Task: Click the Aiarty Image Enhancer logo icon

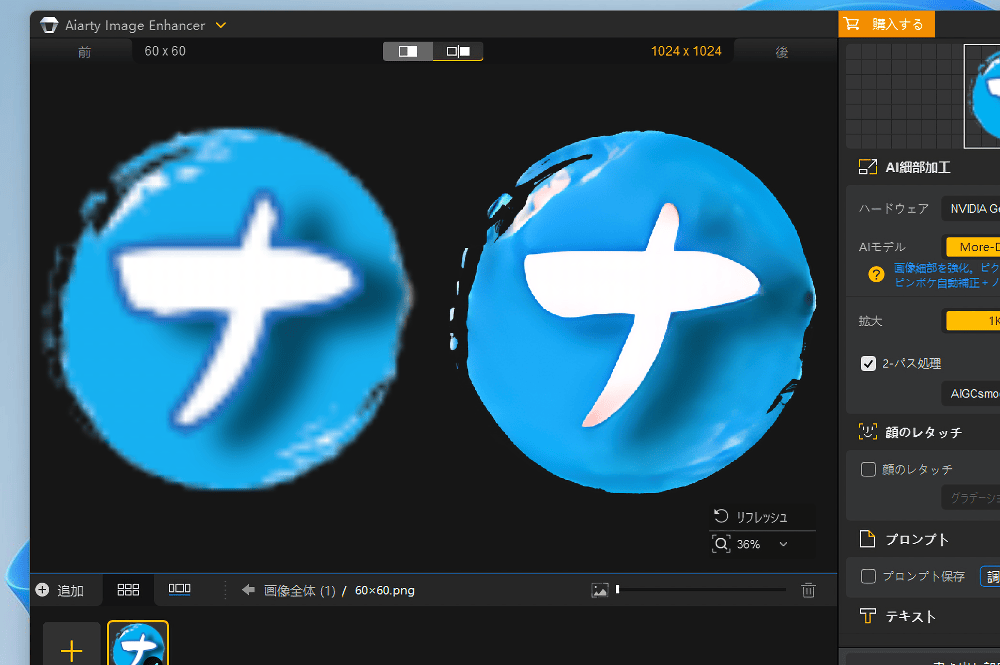Action: pos(49,26)
